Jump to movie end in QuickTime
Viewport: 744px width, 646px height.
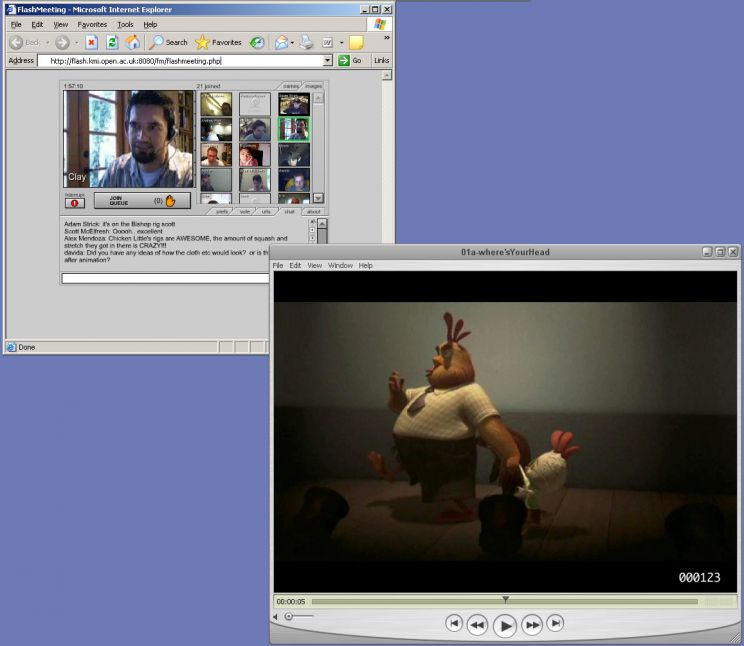pyautogui.click(x=555, y=623)
